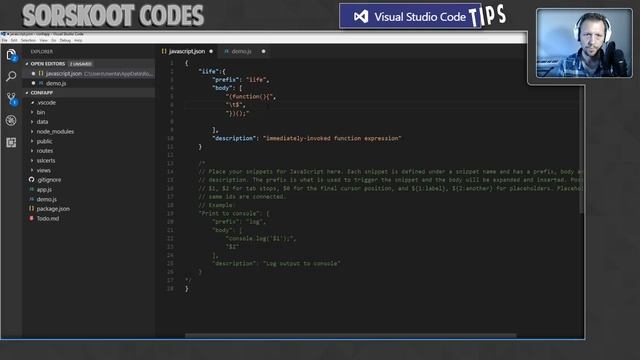The height and width of the screenshot is (360, 640).
Task: Open the View menu
Action: (43, 40)
